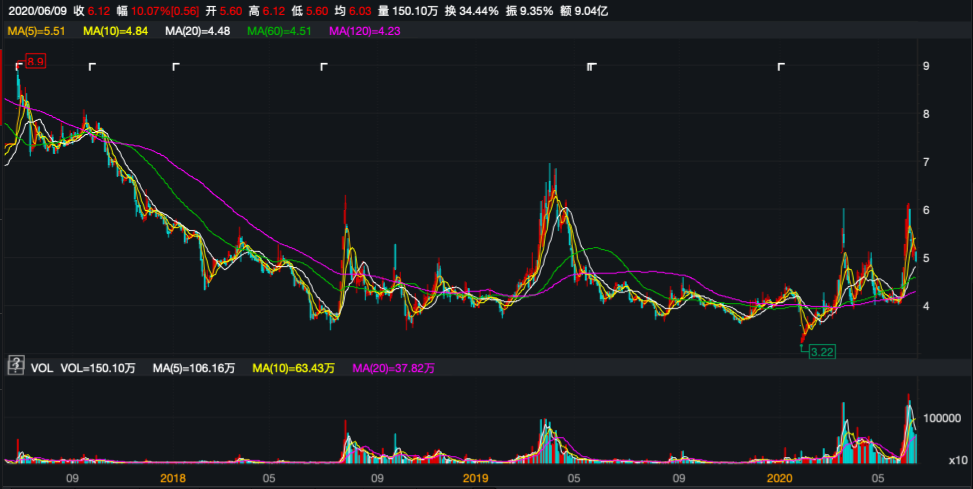
Task: Click the opening price 开 5.60 value
Action: click(223, 11)
